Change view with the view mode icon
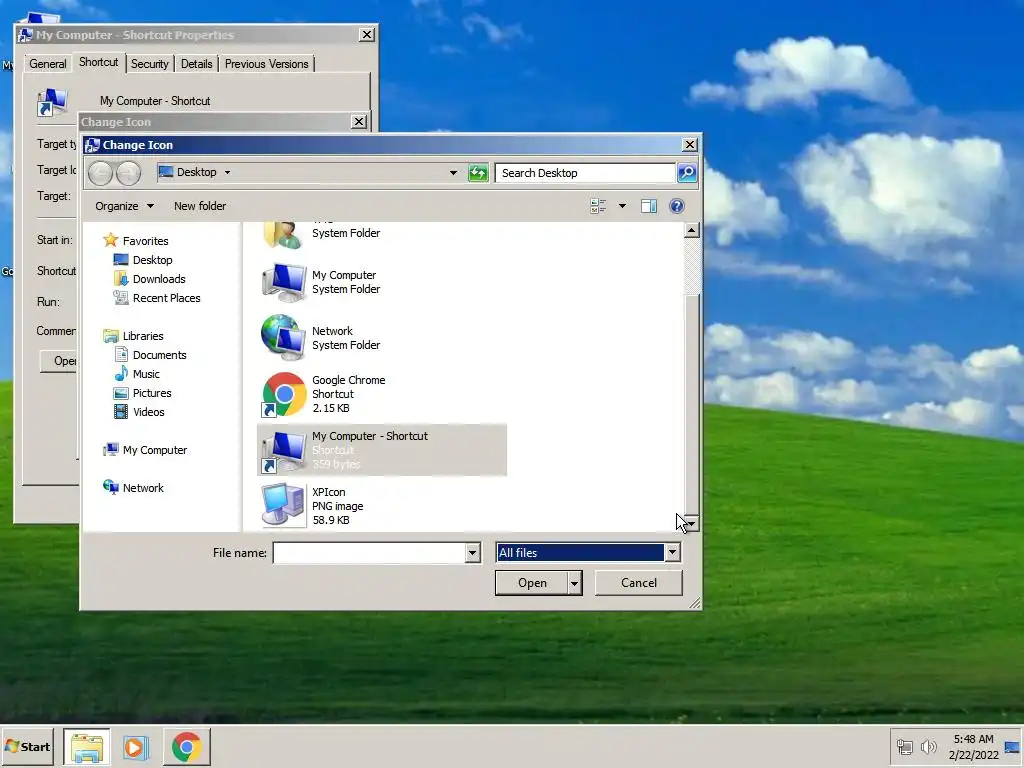Screen dimensions: 1024x768 point(598,206)
